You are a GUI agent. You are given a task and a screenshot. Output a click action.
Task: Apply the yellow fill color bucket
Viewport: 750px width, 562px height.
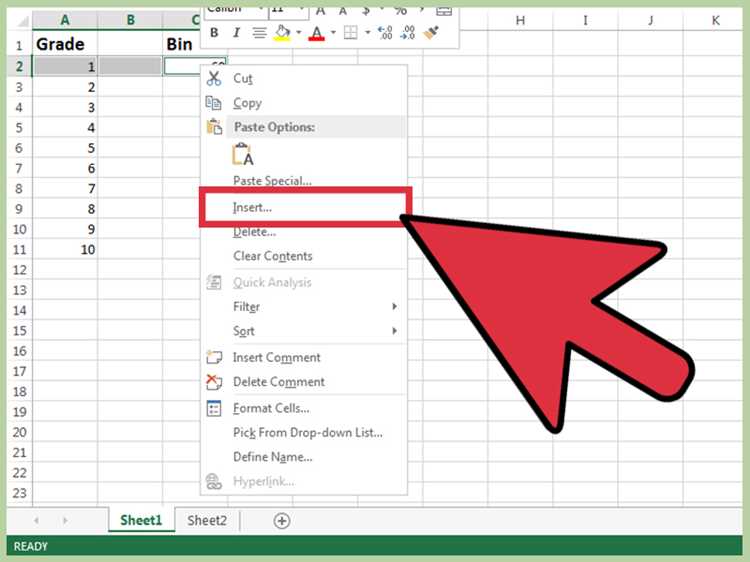(x=282, y=33)
